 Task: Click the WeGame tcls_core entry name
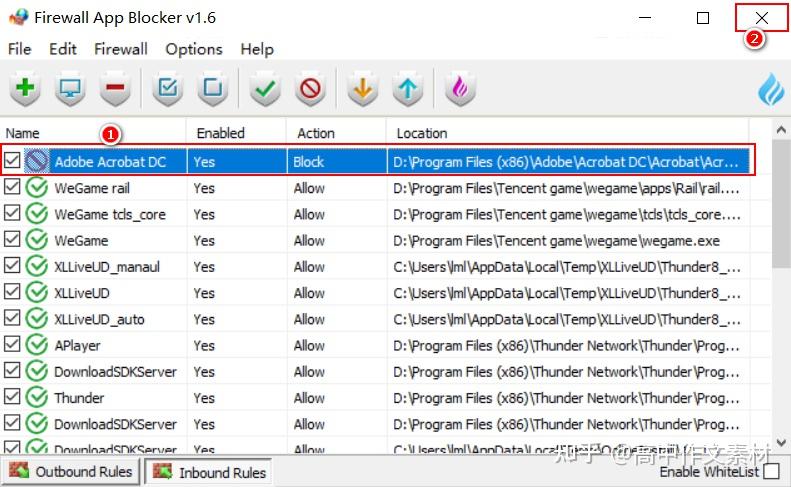110,214
